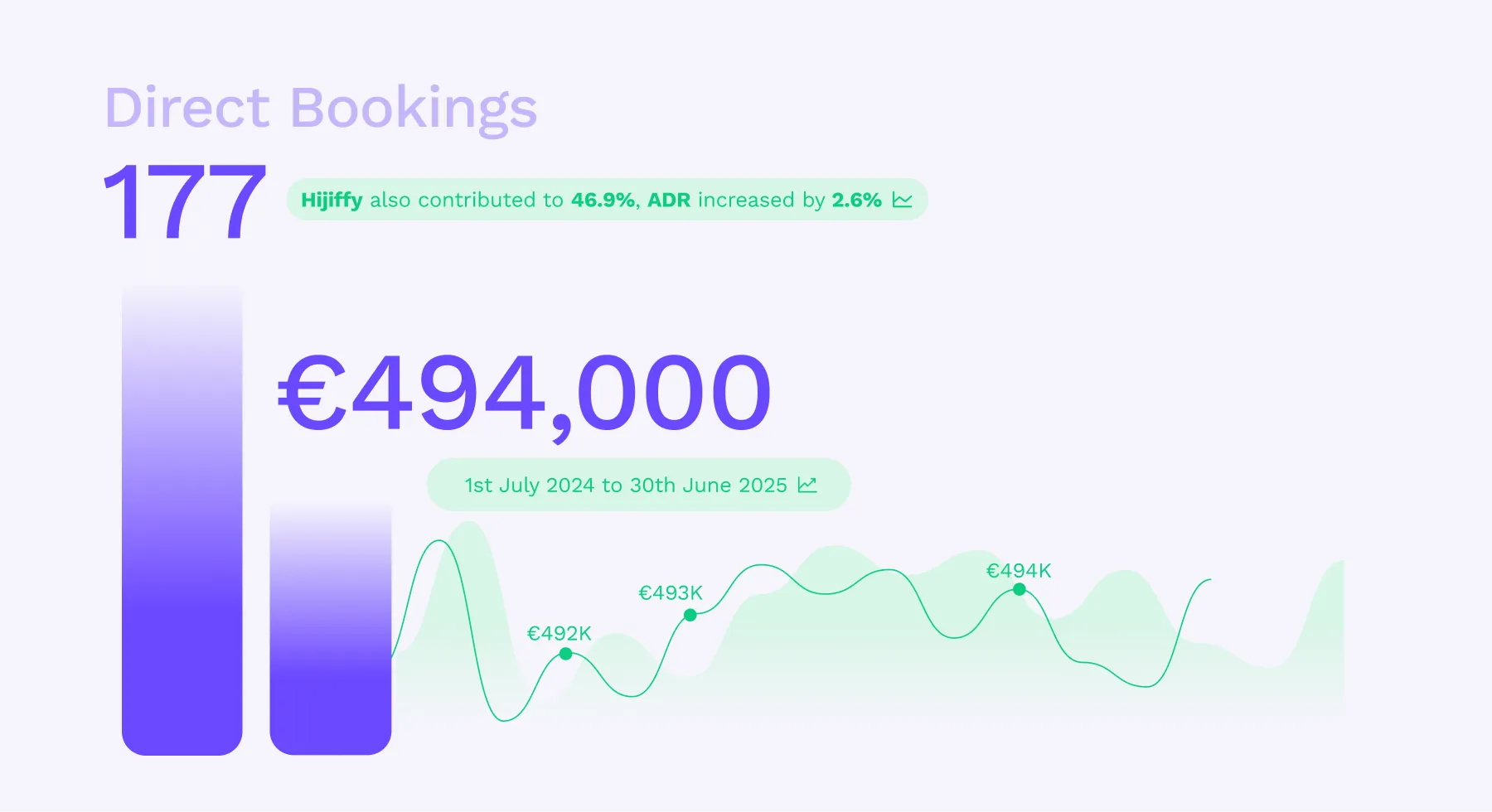1492x812 pixels.
Task: Click the €492K chart label
Action: 559,634
